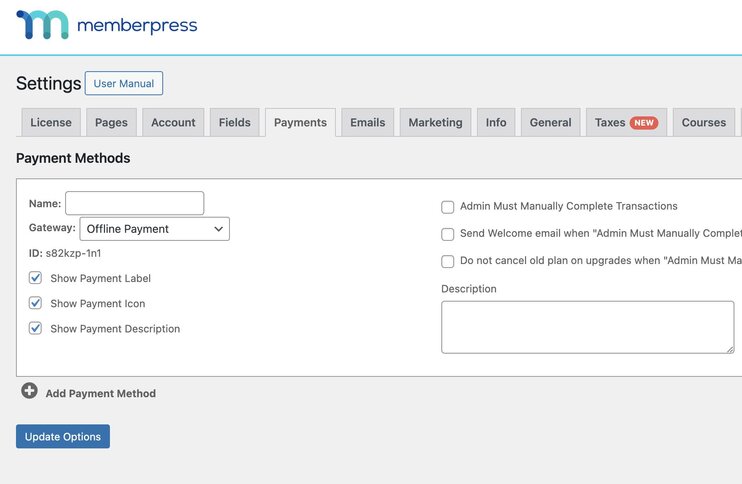Select the Marketing tab
This screenshot has height=484, width=742.
click(435, 123)
